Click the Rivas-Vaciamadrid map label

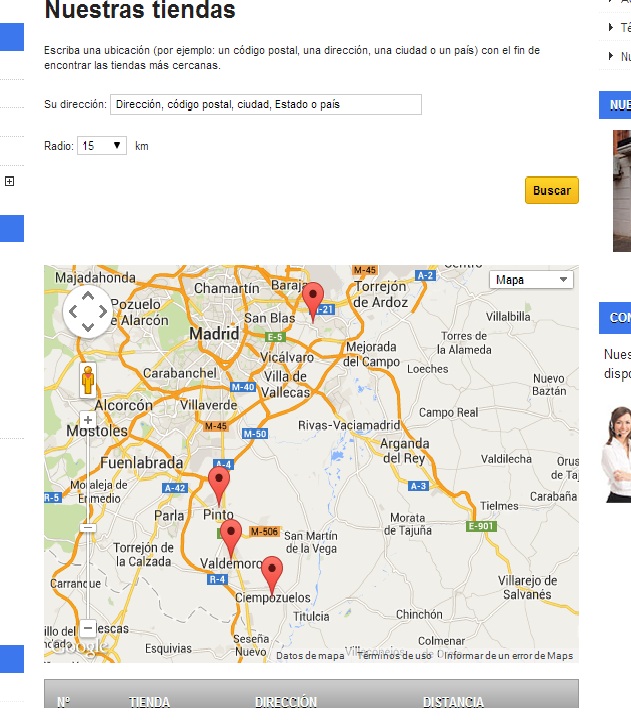pyautogui.click(x=349, y=425)
